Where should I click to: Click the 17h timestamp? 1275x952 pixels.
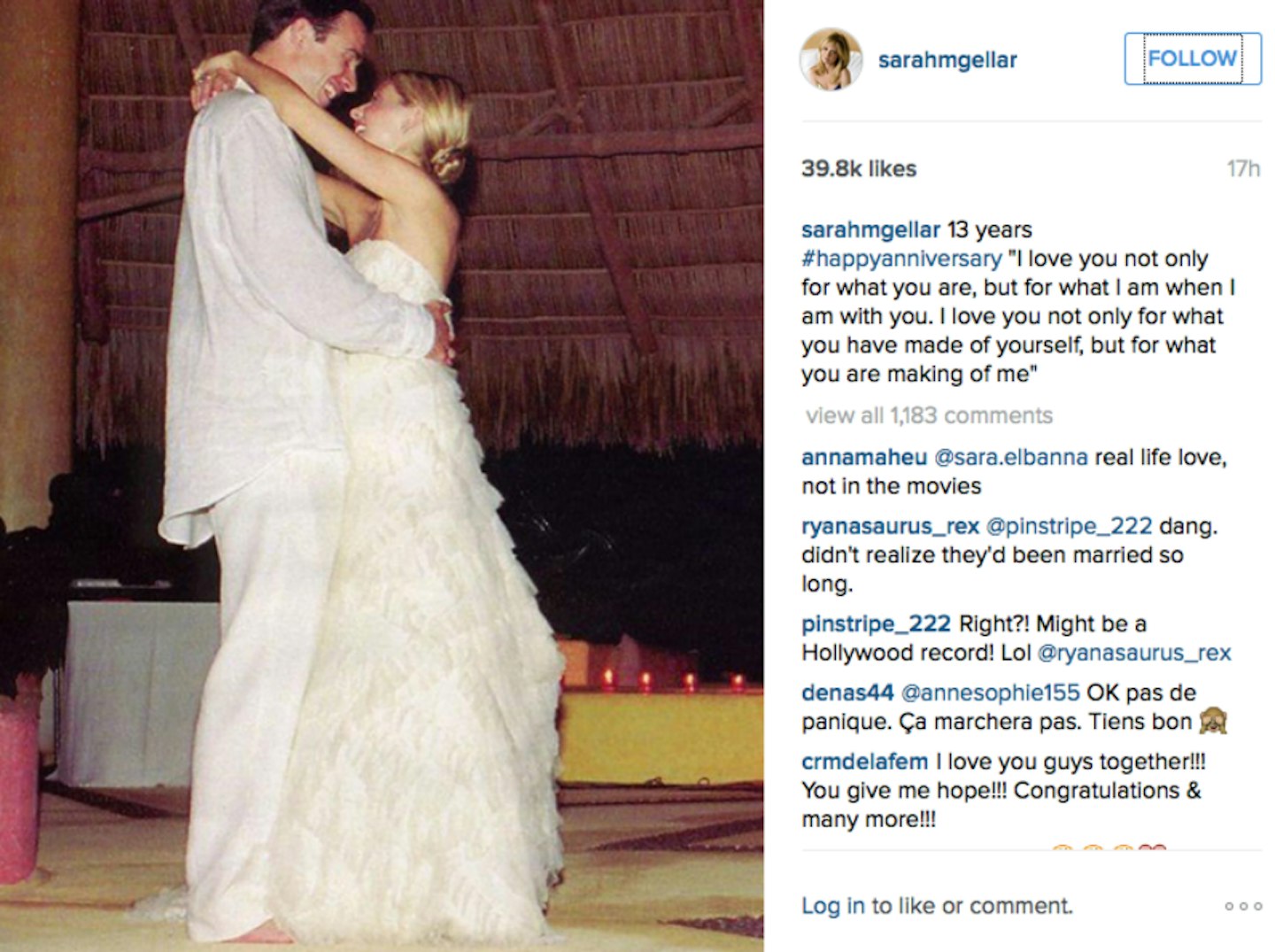1243,168
